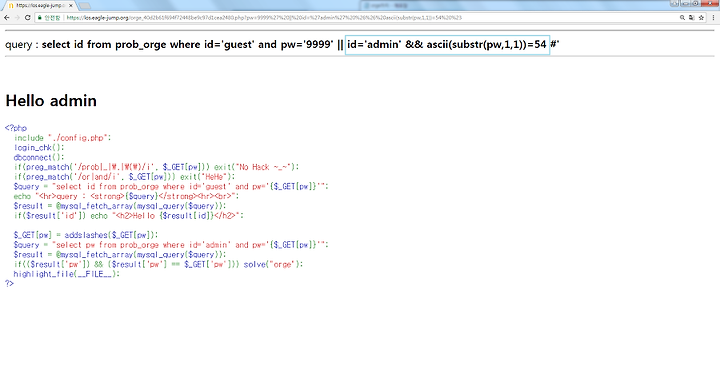Click the "select pw from prob_orge" code line
This screenshot has height=389, width=720.
pyautogui.click(x=171, y=245)
